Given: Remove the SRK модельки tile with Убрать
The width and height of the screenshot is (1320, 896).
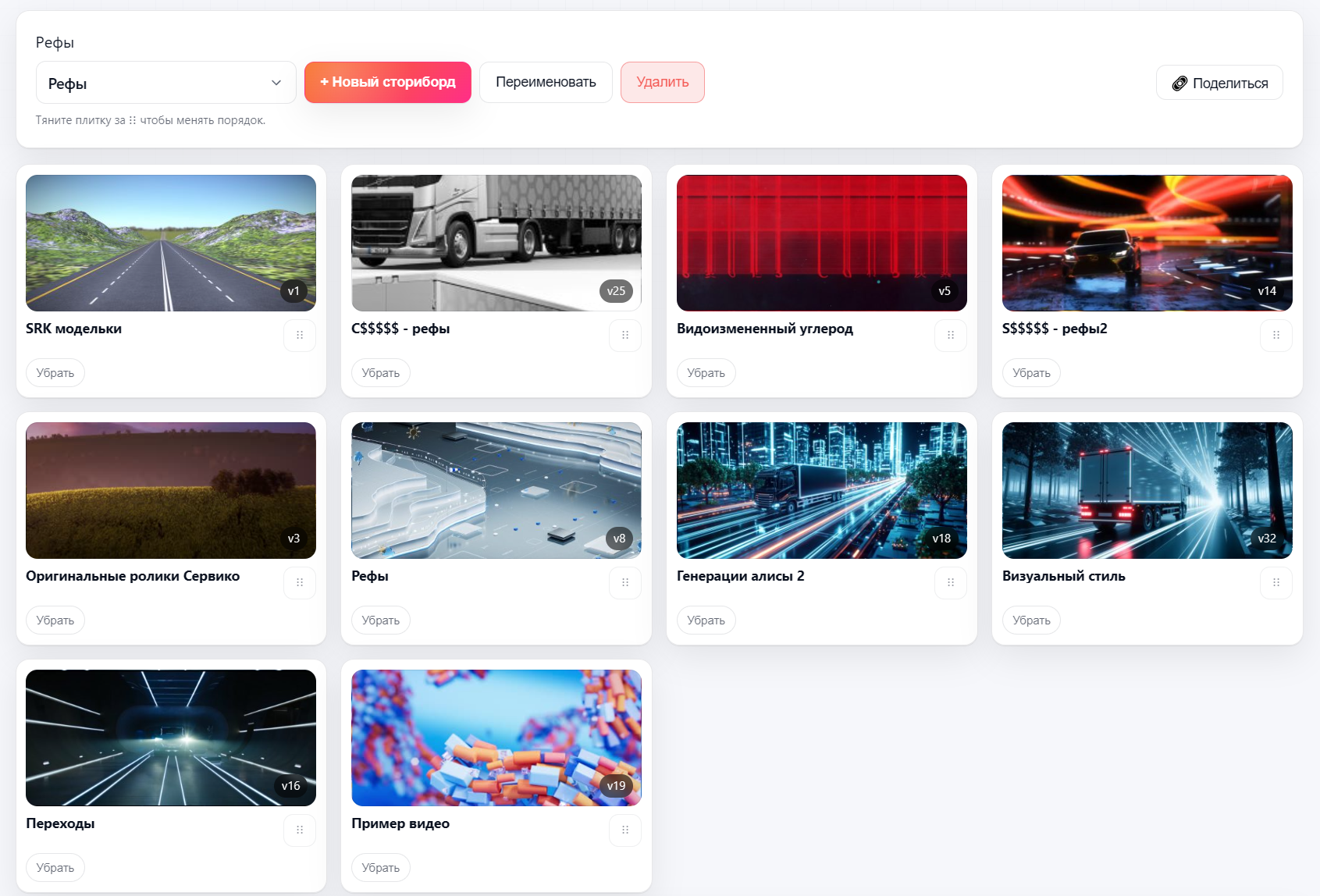Looking at the screenshot, I should point(55,373).
